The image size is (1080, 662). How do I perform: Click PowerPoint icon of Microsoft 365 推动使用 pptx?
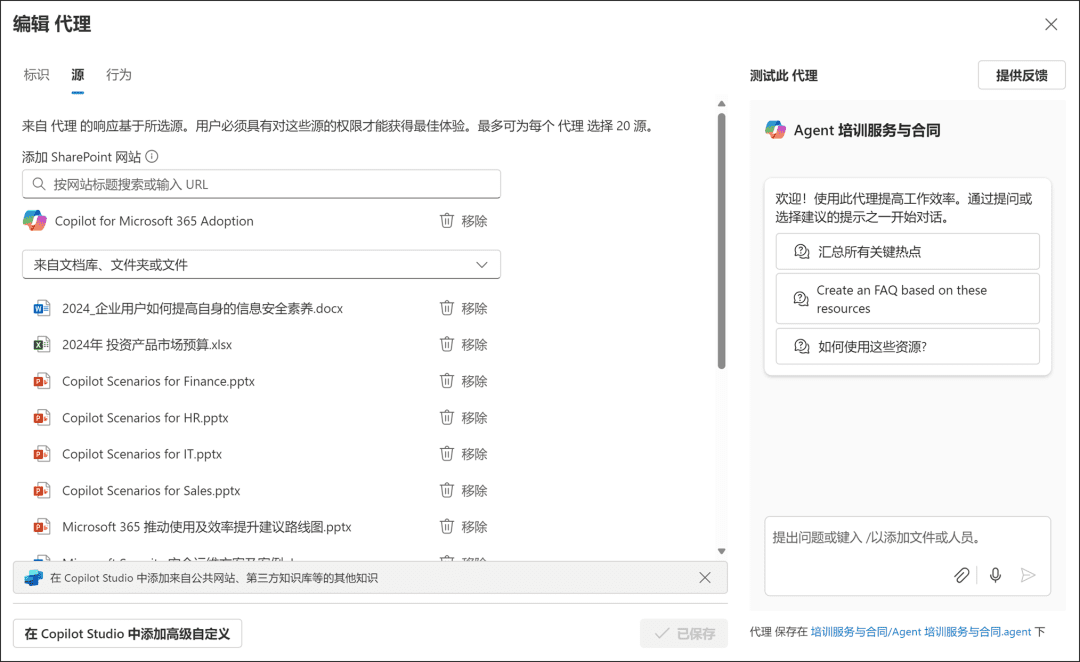(41, 527)
